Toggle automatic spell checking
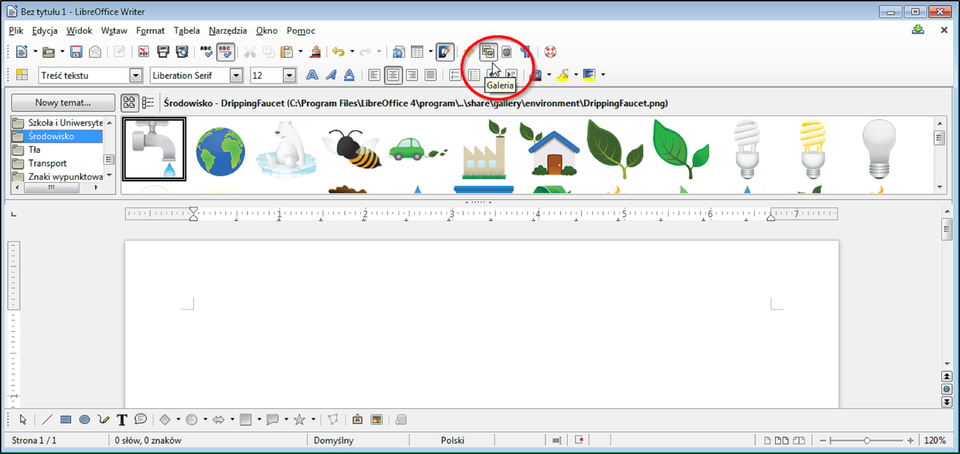The height and width of the screenshot is (454, 960). 225,52
